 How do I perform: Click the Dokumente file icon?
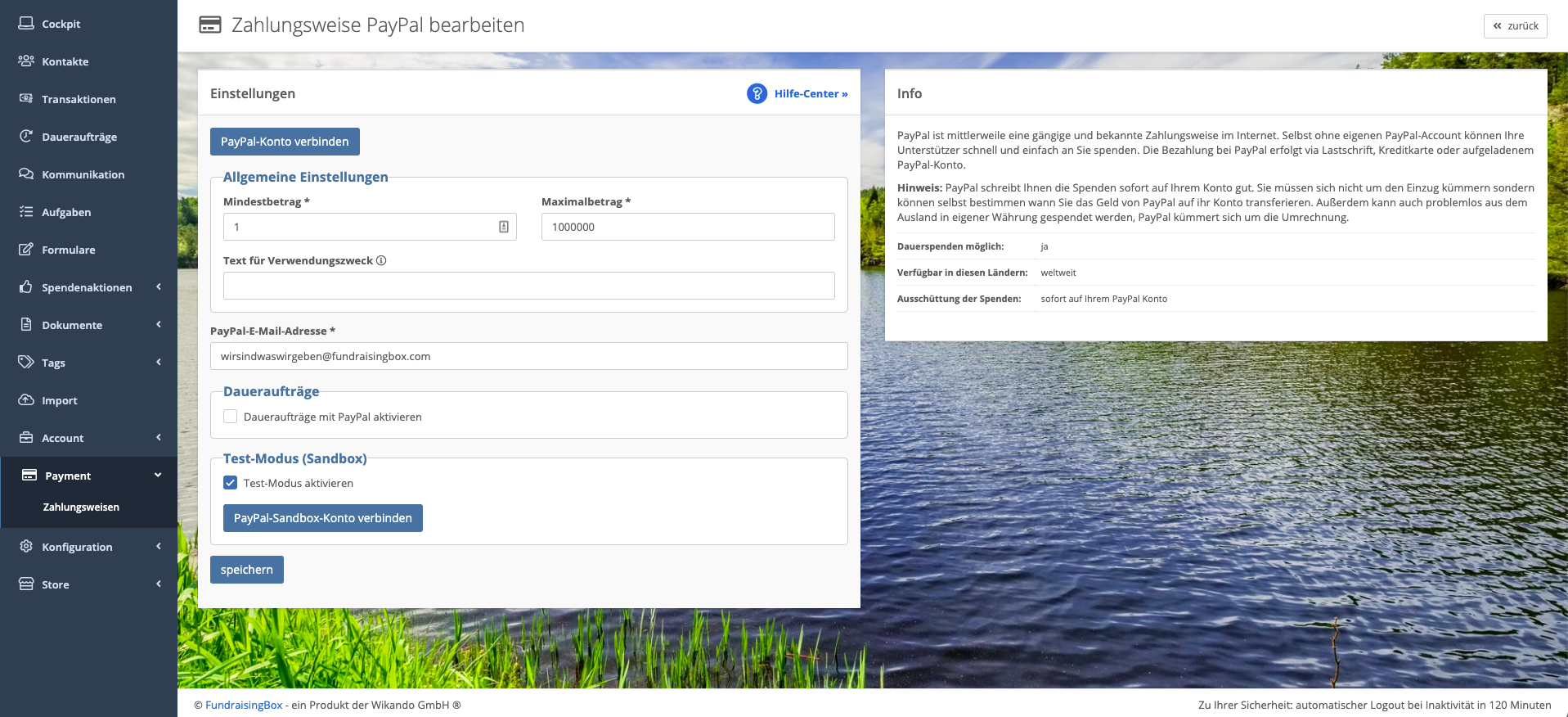coord(26,324)
